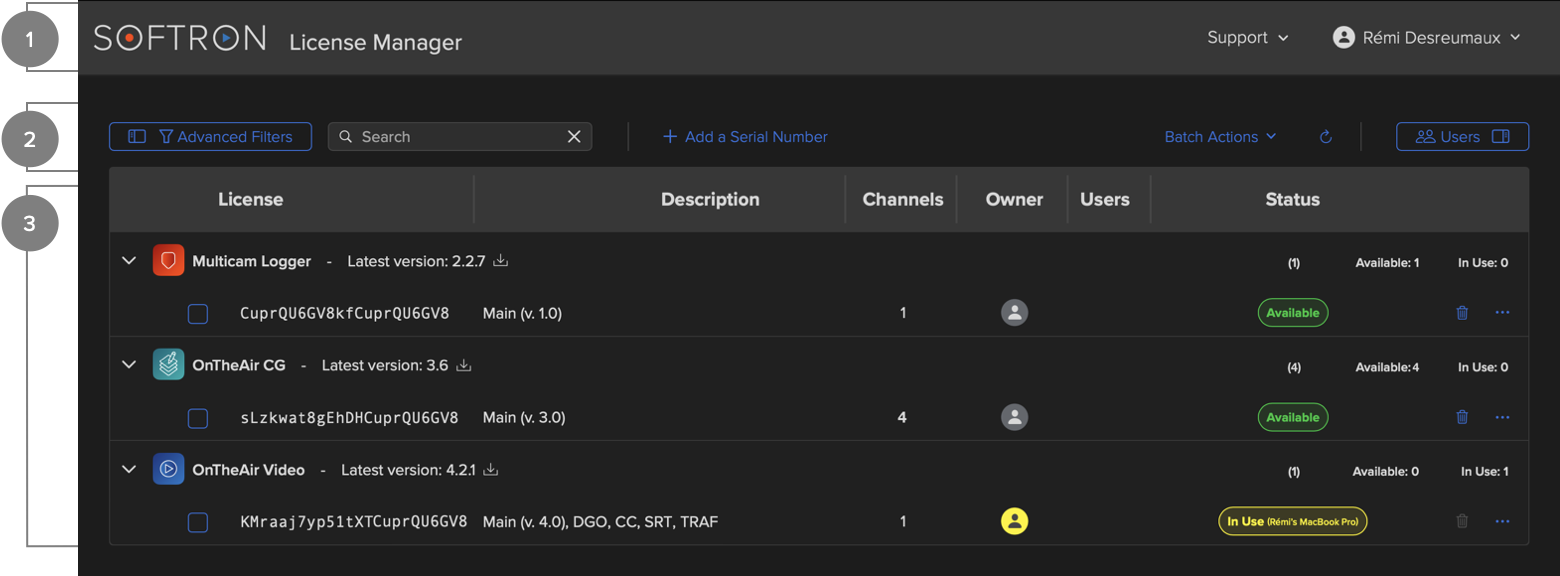Screen dimensions: 1560x576
Task: Sort by the Status column header
Action: 1293,200
